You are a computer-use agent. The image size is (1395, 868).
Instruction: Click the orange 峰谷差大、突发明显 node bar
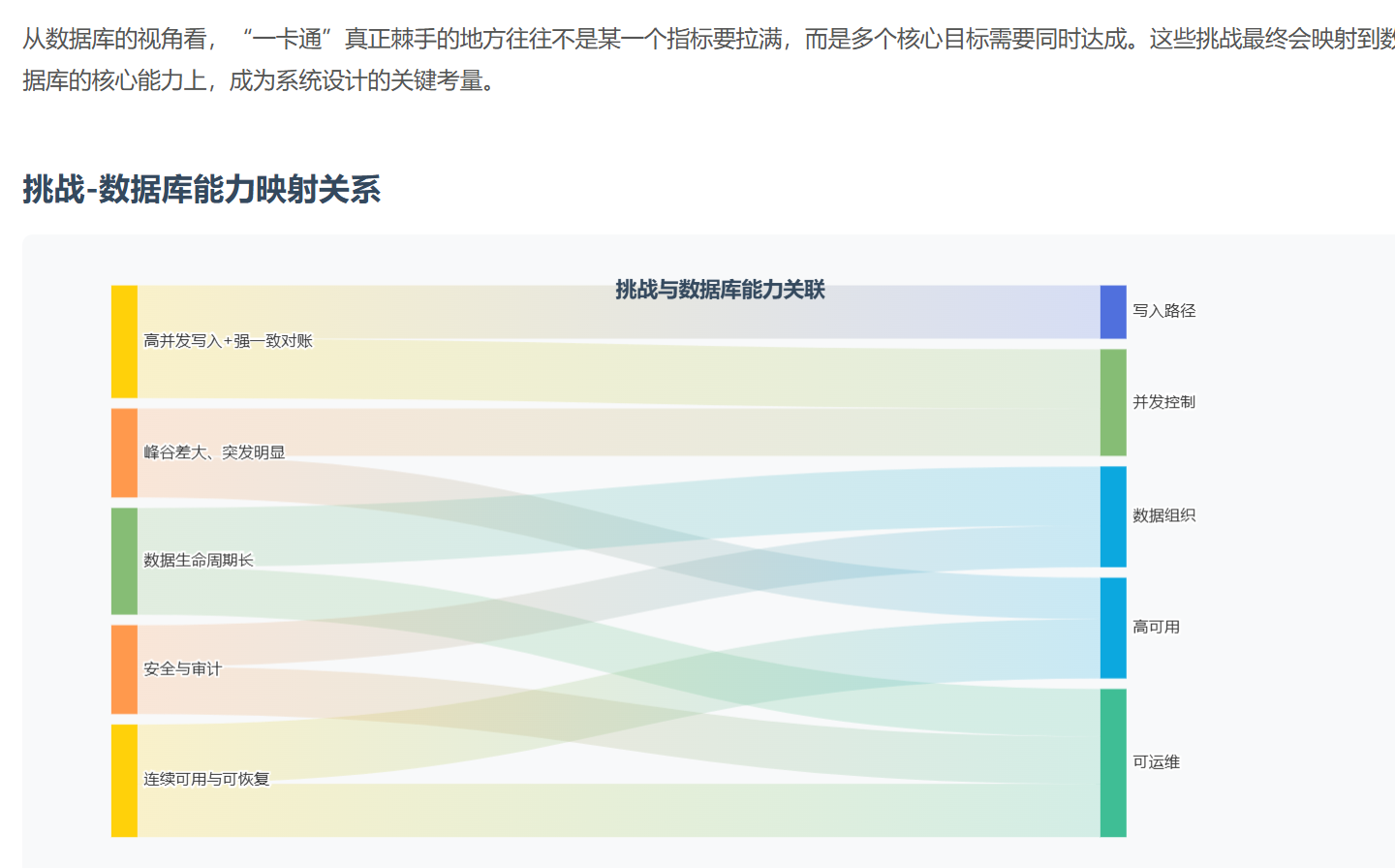(x=124, y=452)
